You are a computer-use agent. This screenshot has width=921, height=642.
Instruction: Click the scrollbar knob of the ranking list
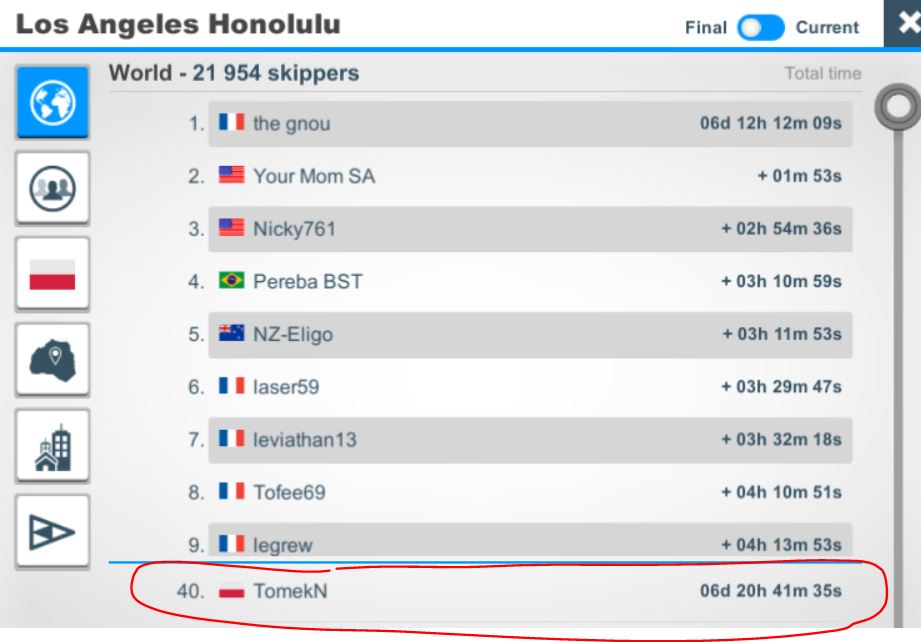[897, 107]
